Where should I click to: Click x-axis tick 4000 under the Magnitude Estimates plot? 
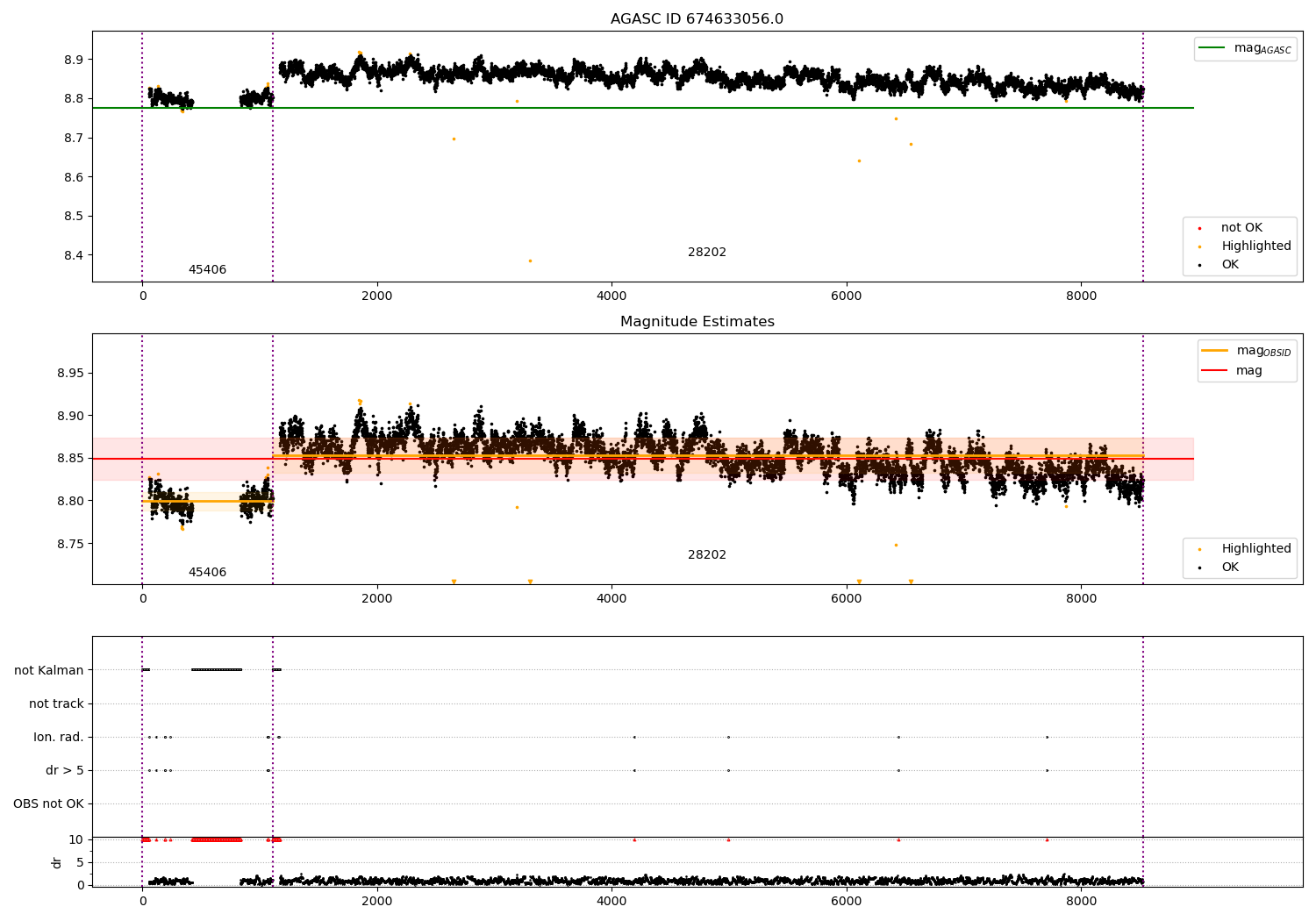pos(612,599)
